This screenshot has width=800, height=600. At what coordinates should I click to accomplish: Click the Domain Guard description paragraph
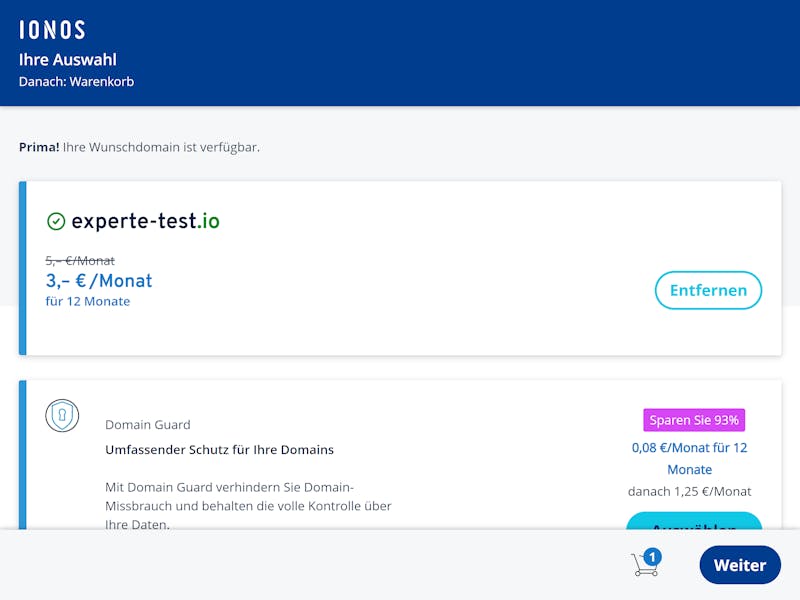coord(248,506)
